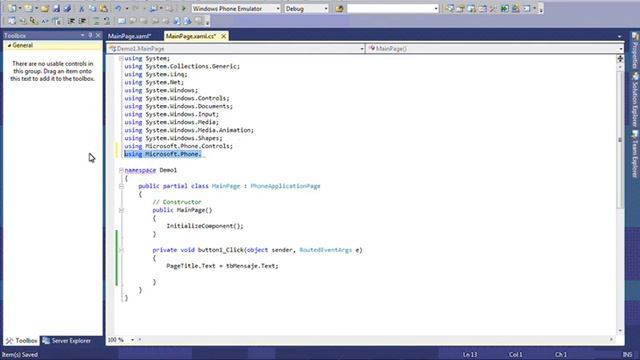Click the 'InitializeComponent();' code line
640x360 pixels.
pyautogui.click(x=204, y=226)
